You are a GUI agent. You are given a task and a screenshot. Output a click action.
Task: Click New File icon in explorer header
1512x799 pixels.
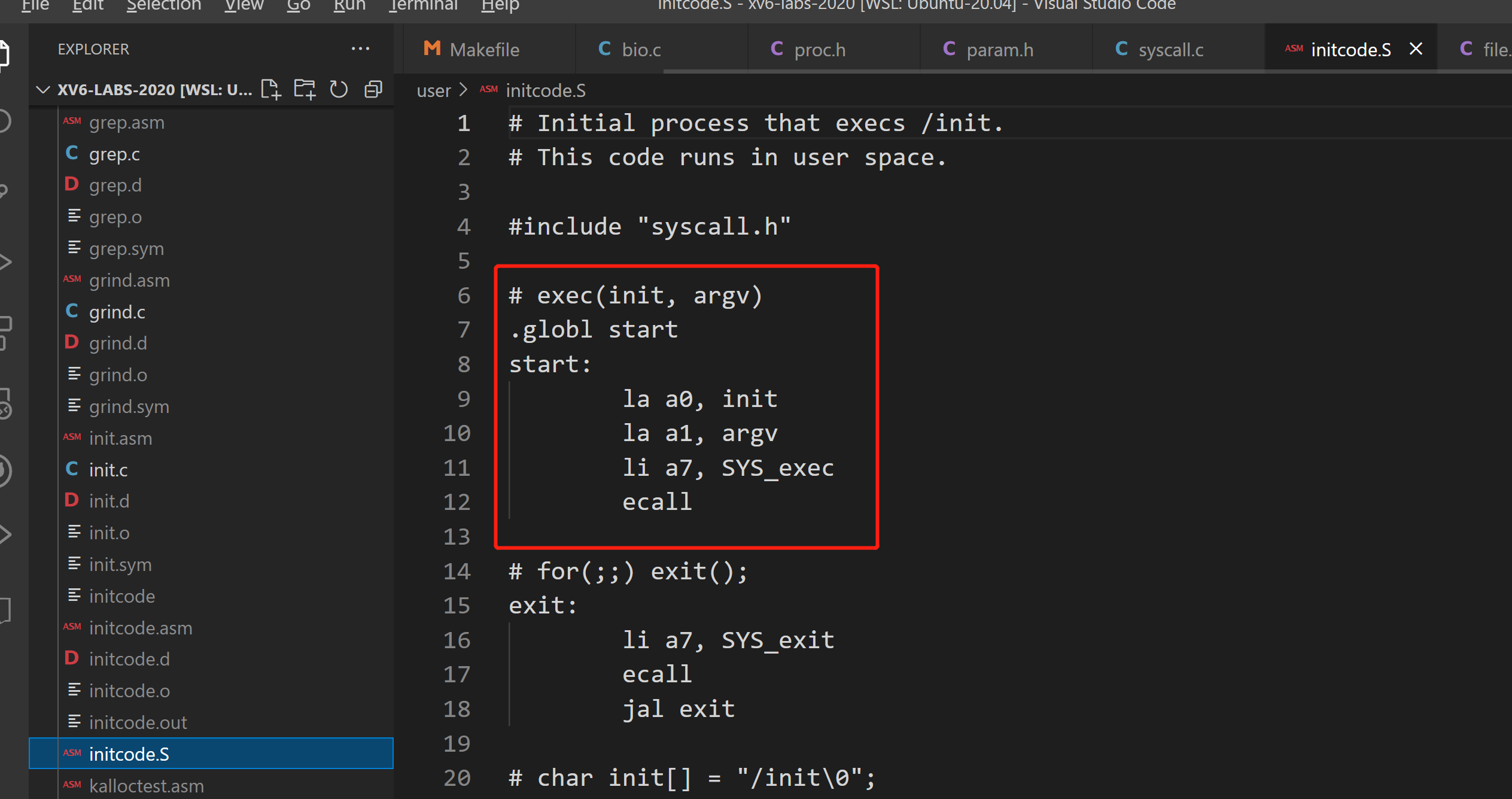(270, 90)
